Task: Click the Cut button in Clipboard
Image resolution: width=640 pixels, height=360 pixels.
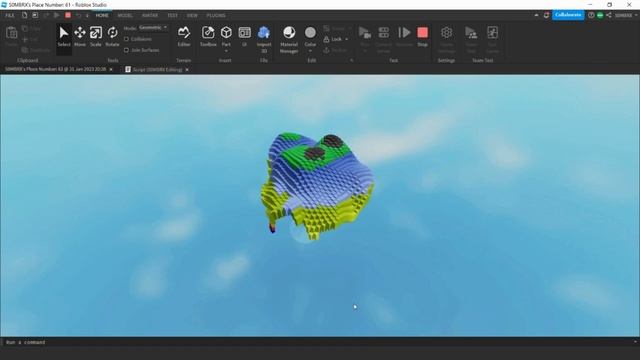Action: pyautogui.click(x=30, y=40)
